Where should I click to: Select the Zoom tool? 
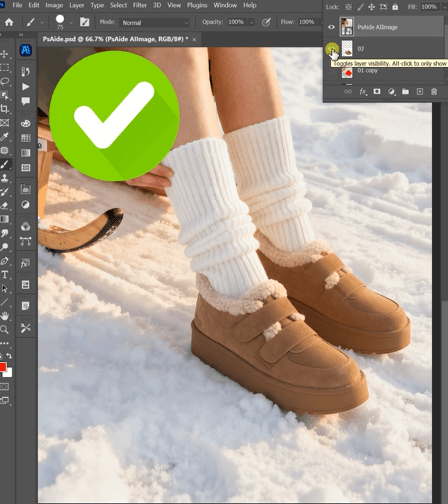(4, 330)
